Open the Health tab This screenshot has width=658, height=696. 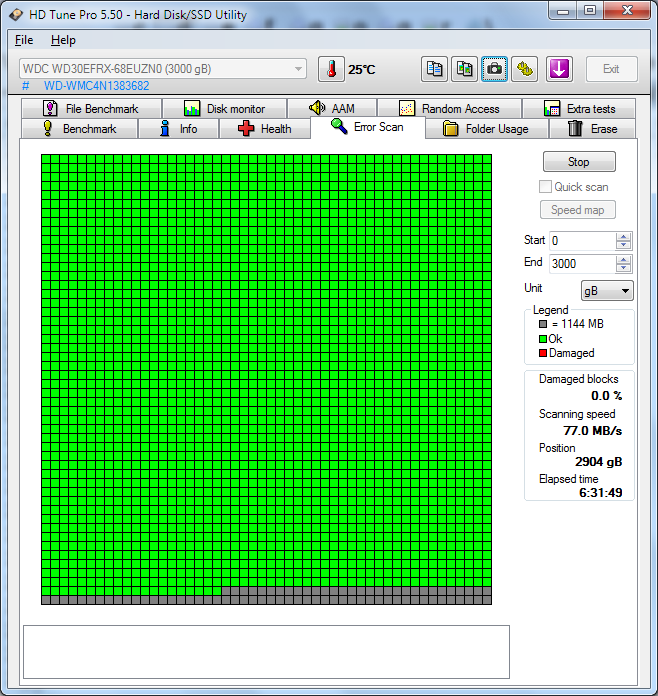(265, 129)
